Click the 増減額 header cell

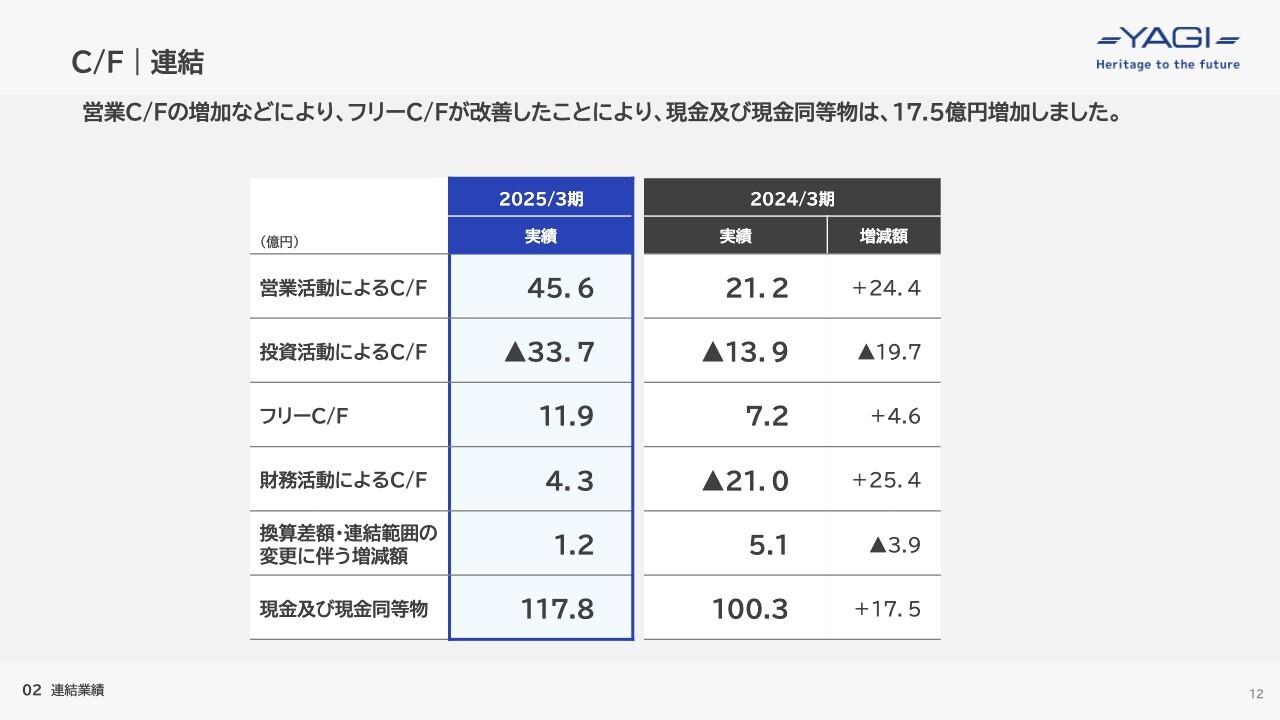[884, 236]
